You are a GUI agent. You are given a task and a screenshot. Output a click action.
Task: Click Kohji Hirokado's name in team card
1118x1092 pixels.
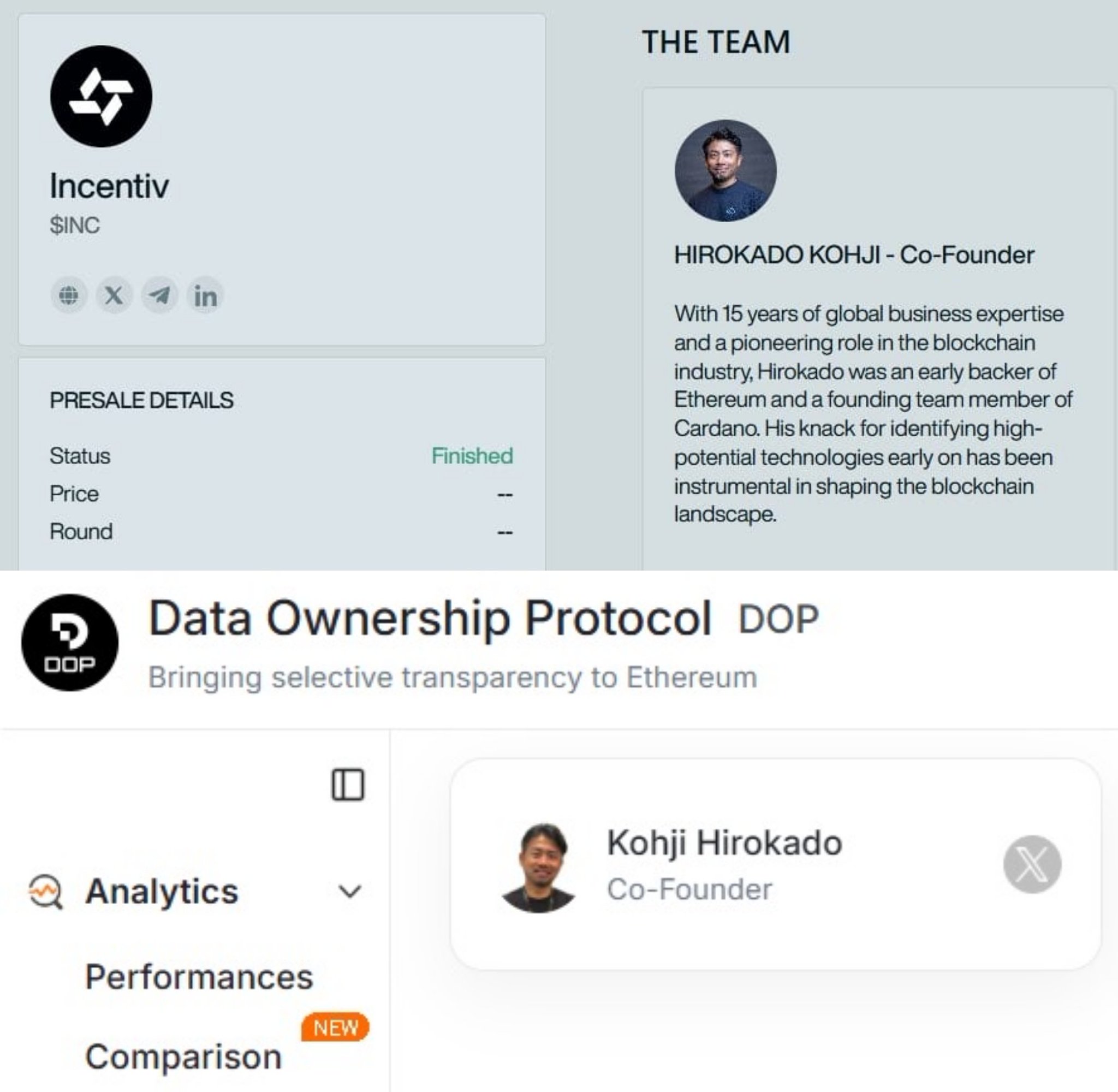pos(724,843)
